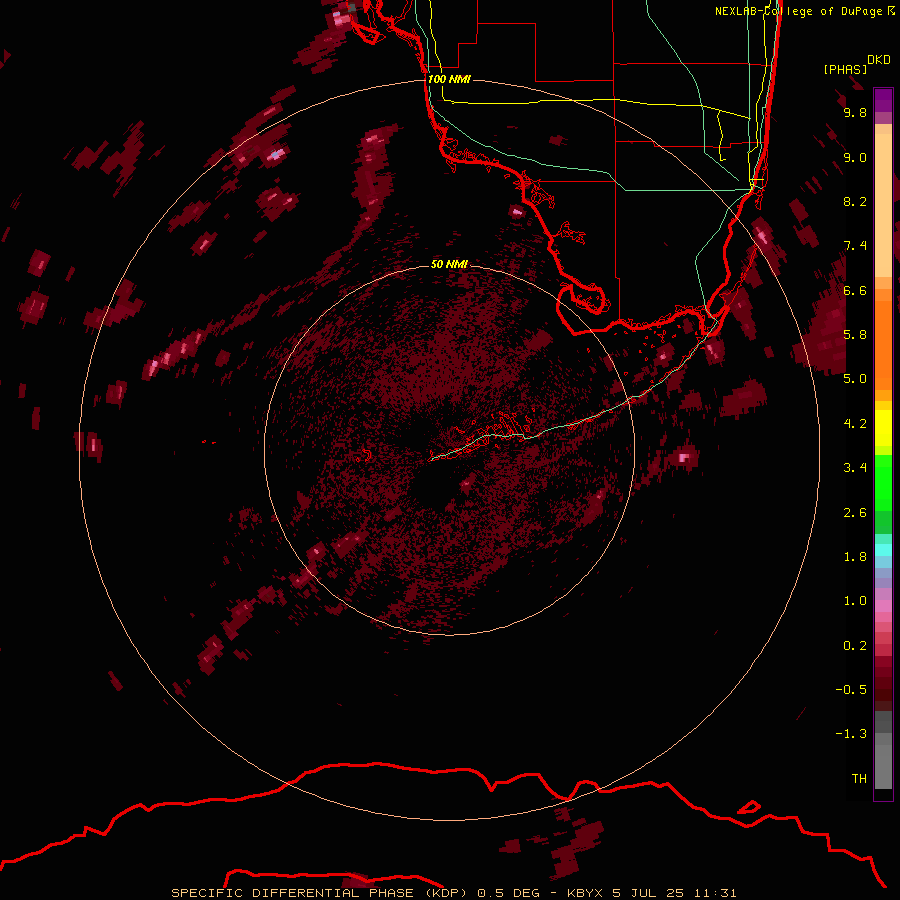This screenshot has width=900, height=900.
Task: Click the purple top segment of color bar
Action: 883,100
